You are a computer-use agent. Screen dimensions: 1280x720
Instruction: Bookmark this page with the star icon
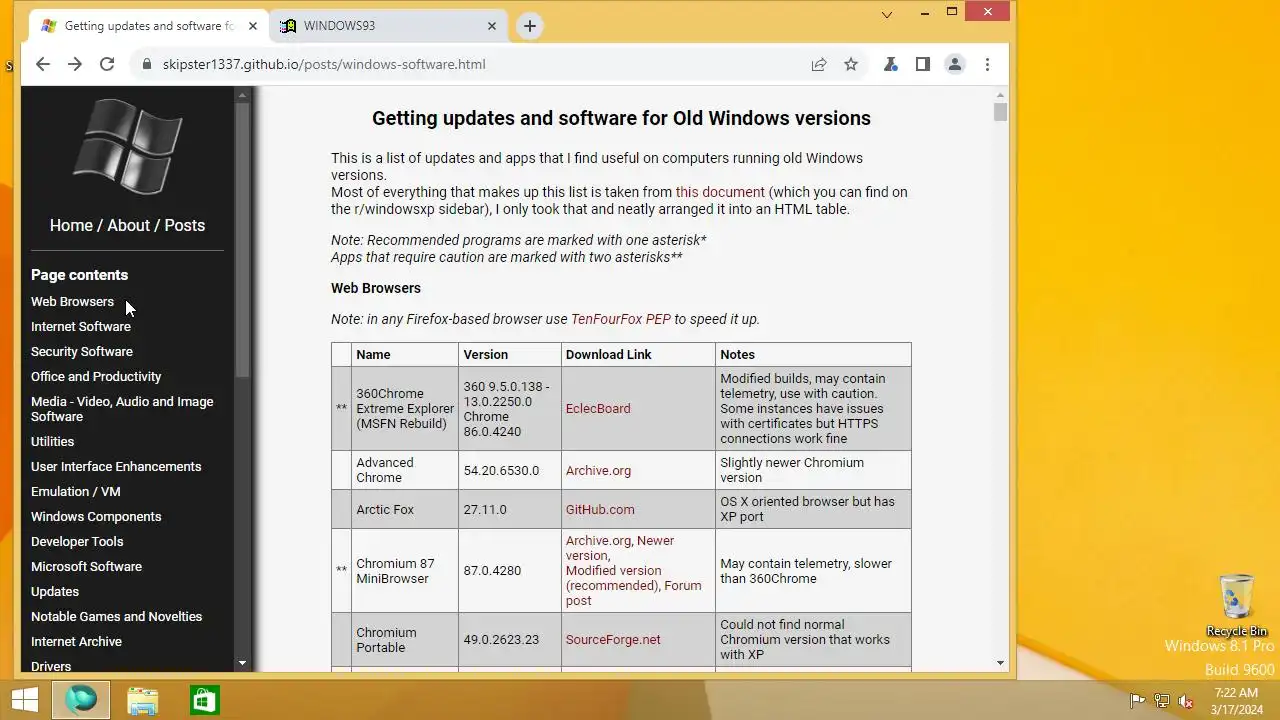pyautogui.click(x=851, y=64)
